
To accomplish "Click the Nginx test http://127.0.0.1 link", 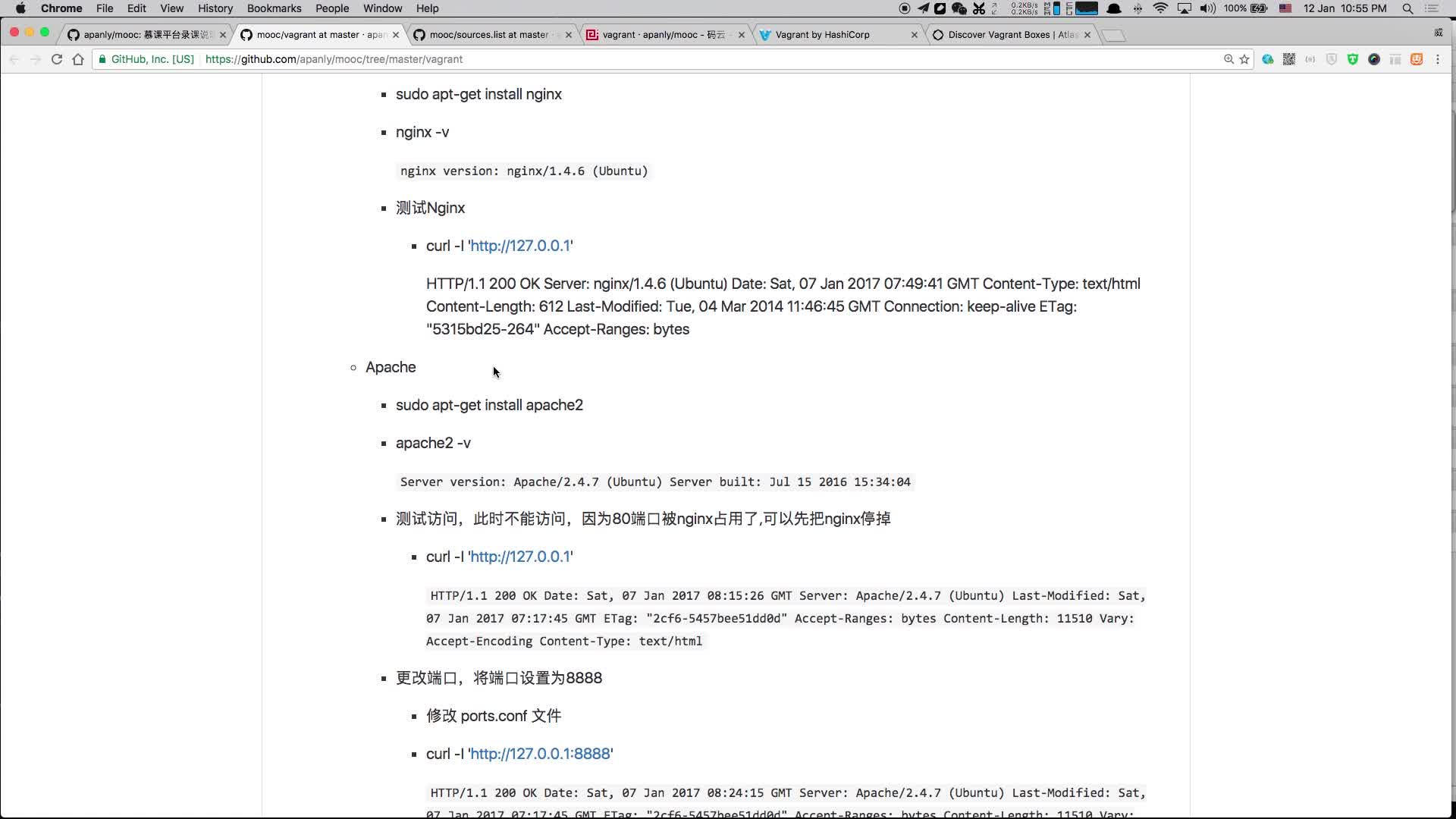I will pos(520,246).
